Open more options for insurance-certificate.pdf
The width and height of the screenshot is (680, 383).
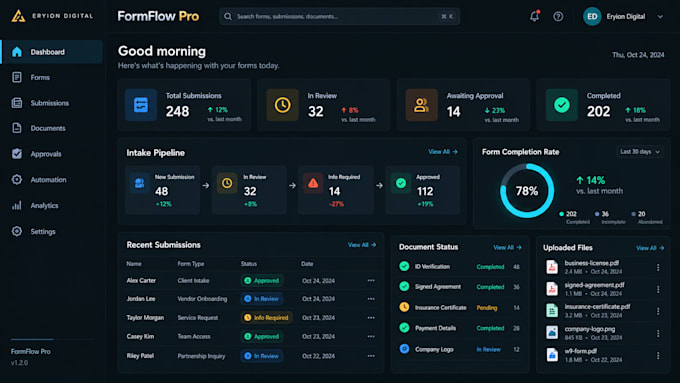658,311
